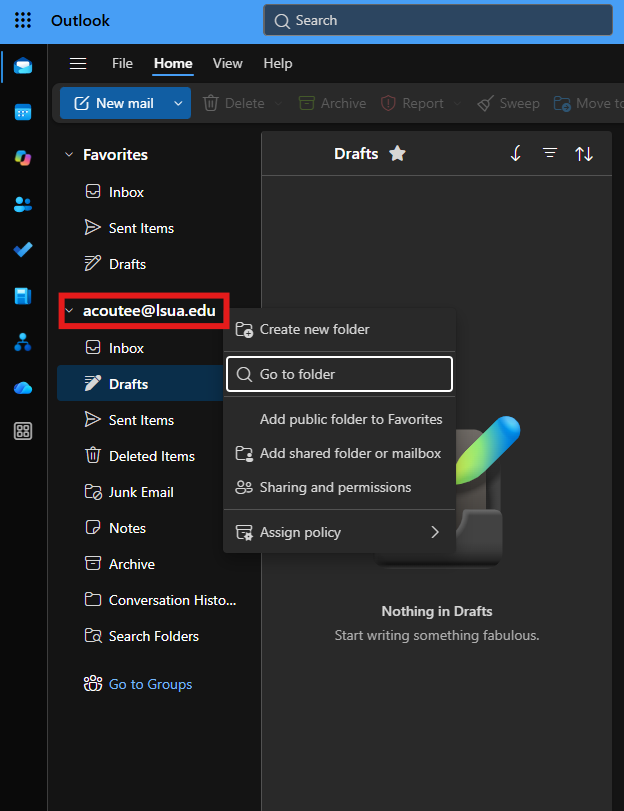
Task: Click the Filter icon in Drafts header
Action: [x=549, y=153]
